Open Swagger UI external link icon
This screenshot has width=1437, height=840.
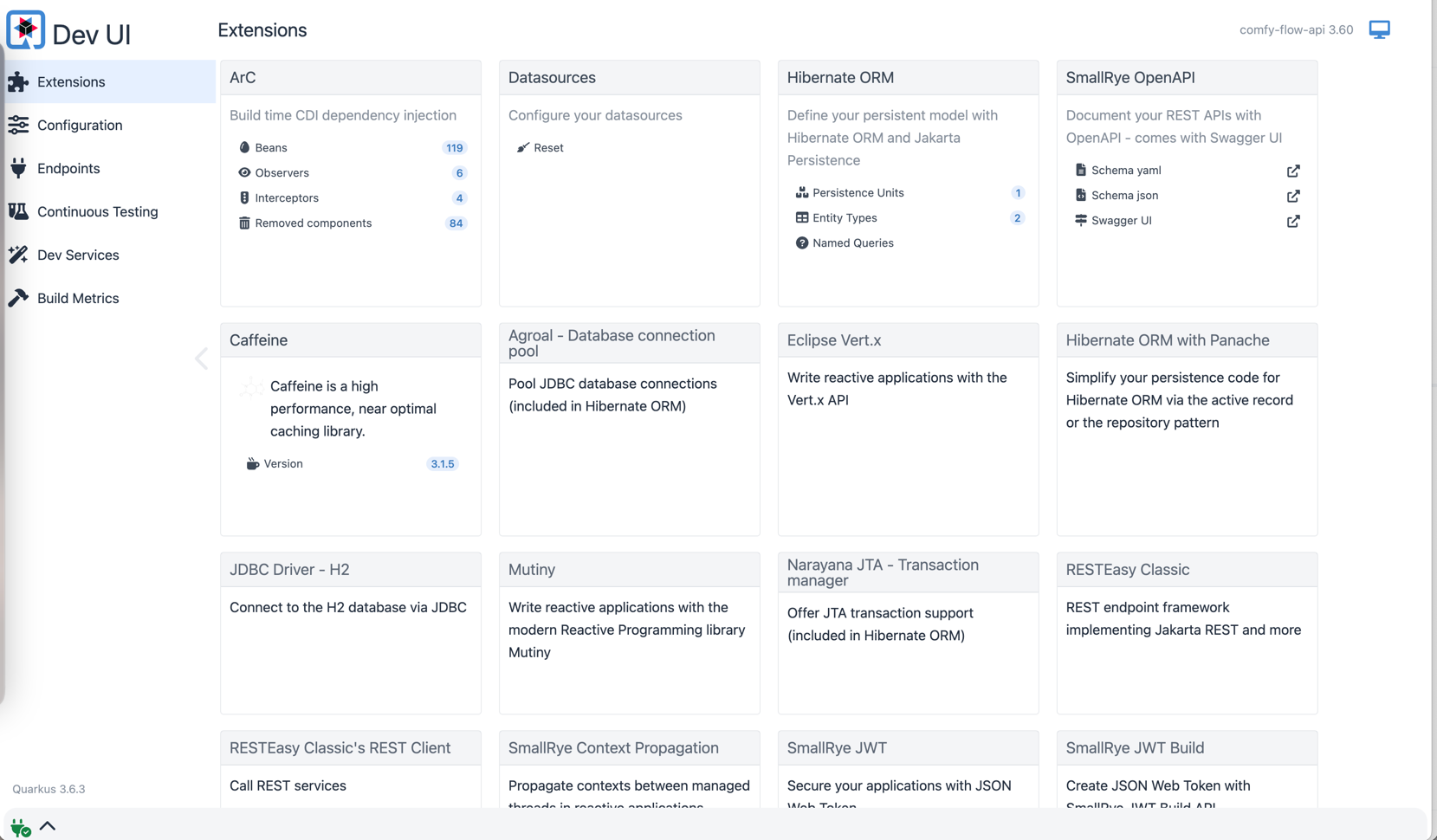(1293, 222)
